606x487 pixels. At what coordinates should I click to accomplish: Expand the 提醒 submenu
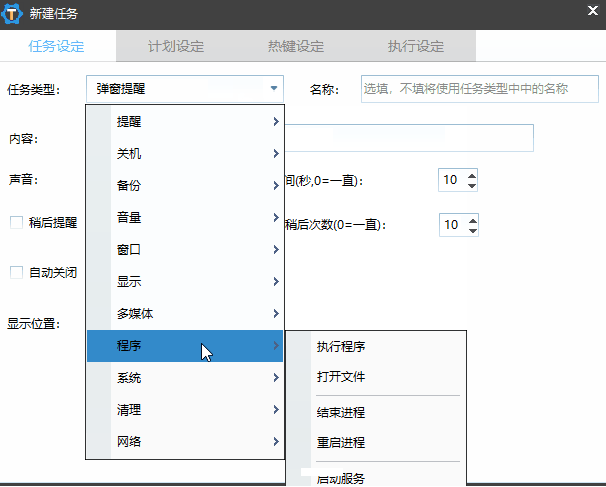tap(185, 122)
